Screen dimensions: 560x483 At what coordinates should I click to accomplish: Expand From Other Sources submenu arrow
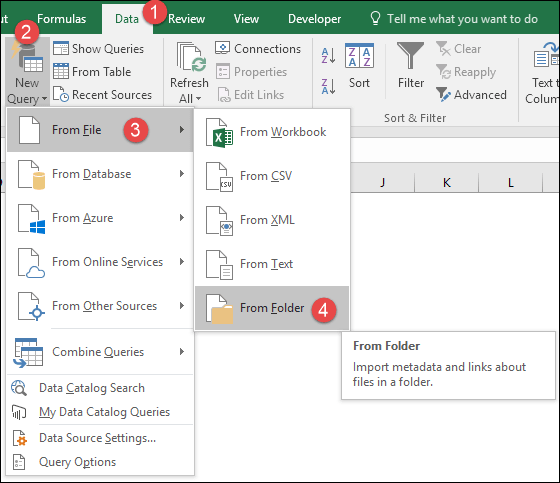182,305
